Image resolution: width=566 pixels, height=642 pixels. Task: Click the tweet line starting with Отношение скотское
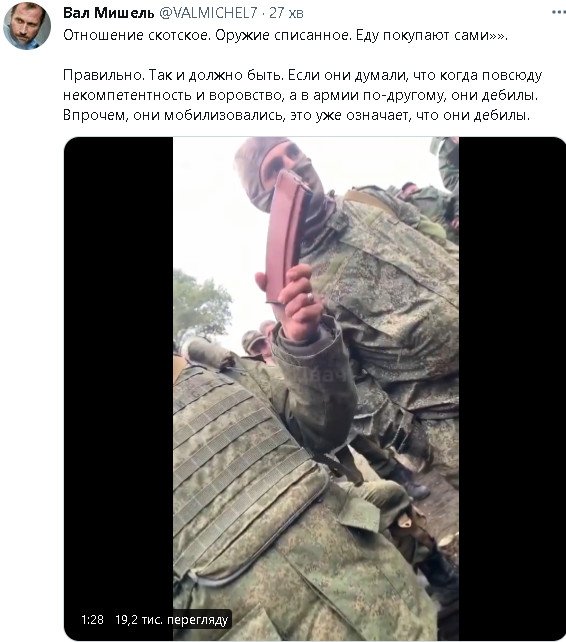click(285, 36)
